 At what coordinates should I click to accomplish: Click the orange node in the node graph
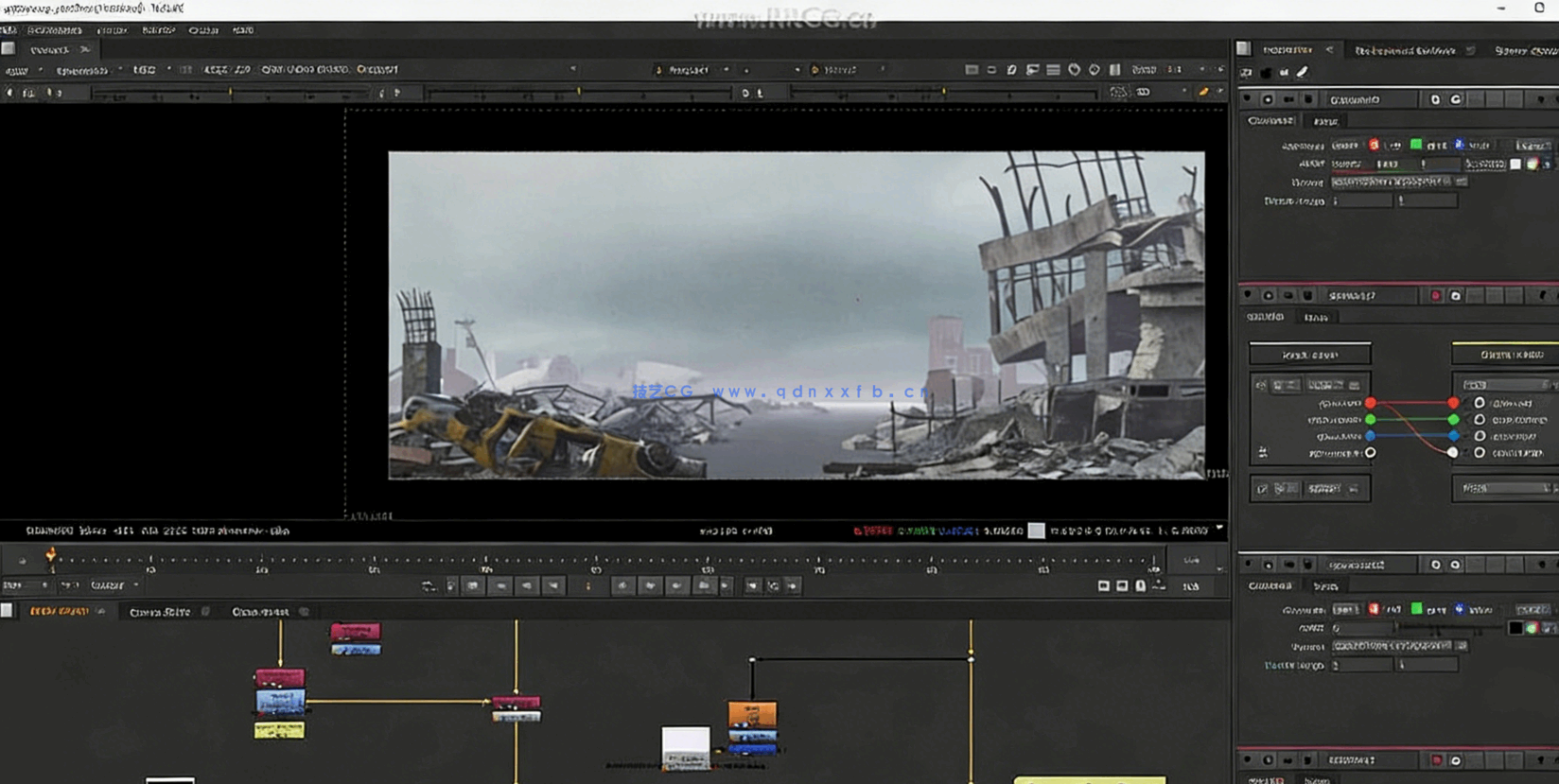752,714
